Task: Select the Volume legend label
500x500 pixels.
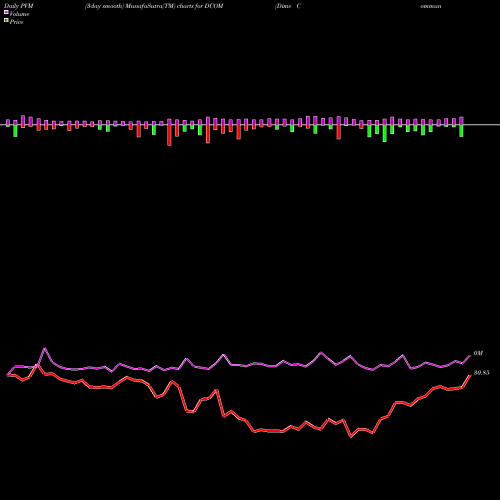Action: (19, 14)
